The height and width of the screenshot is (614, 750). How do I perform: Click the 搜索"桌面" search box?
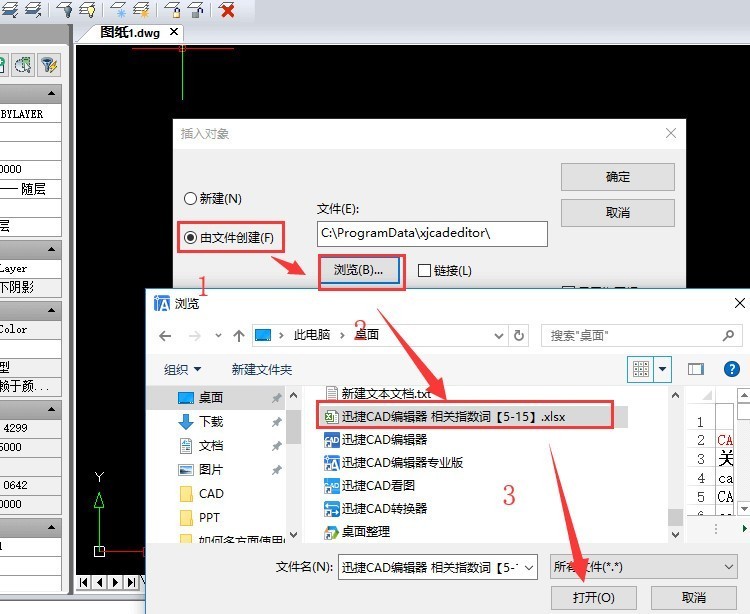click(x=641, y=336)
